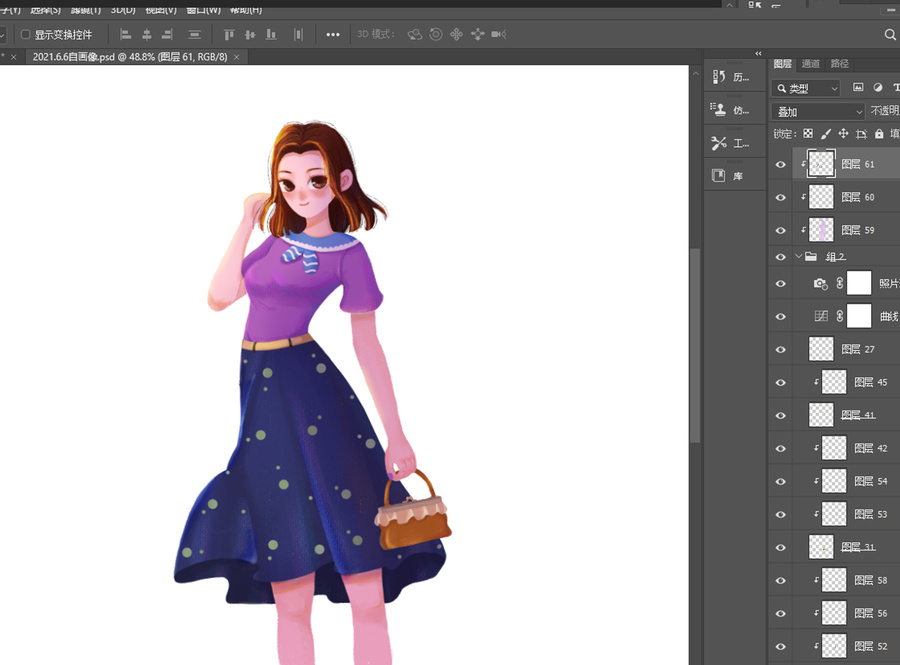Select the 3D roll mode icon
Image resolution: width=900 pixels, height=665 pixels.
click(436, 34)
